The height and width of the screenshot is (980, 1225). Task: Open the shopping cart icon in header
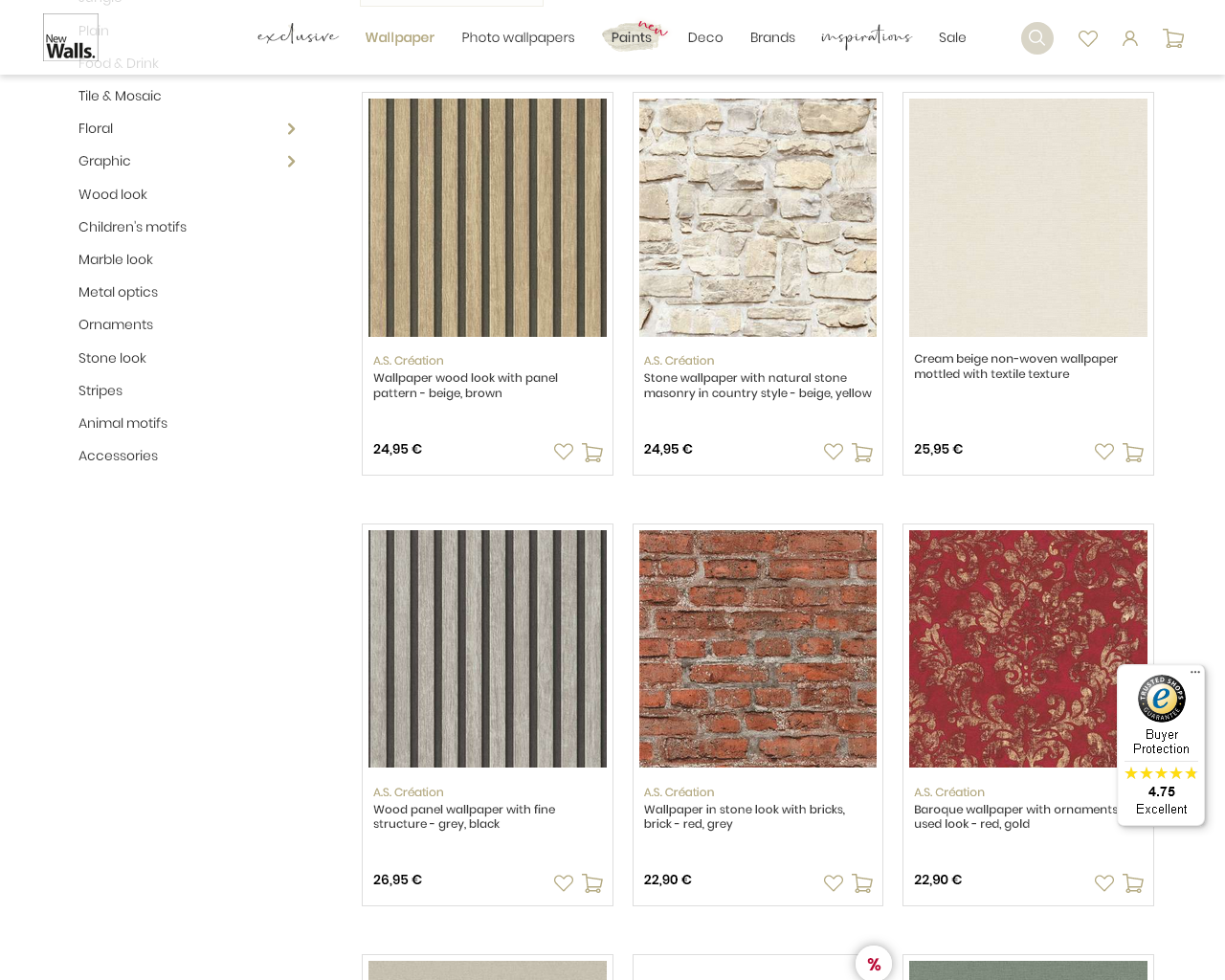pyautogui.click(x=1173, y=38)
